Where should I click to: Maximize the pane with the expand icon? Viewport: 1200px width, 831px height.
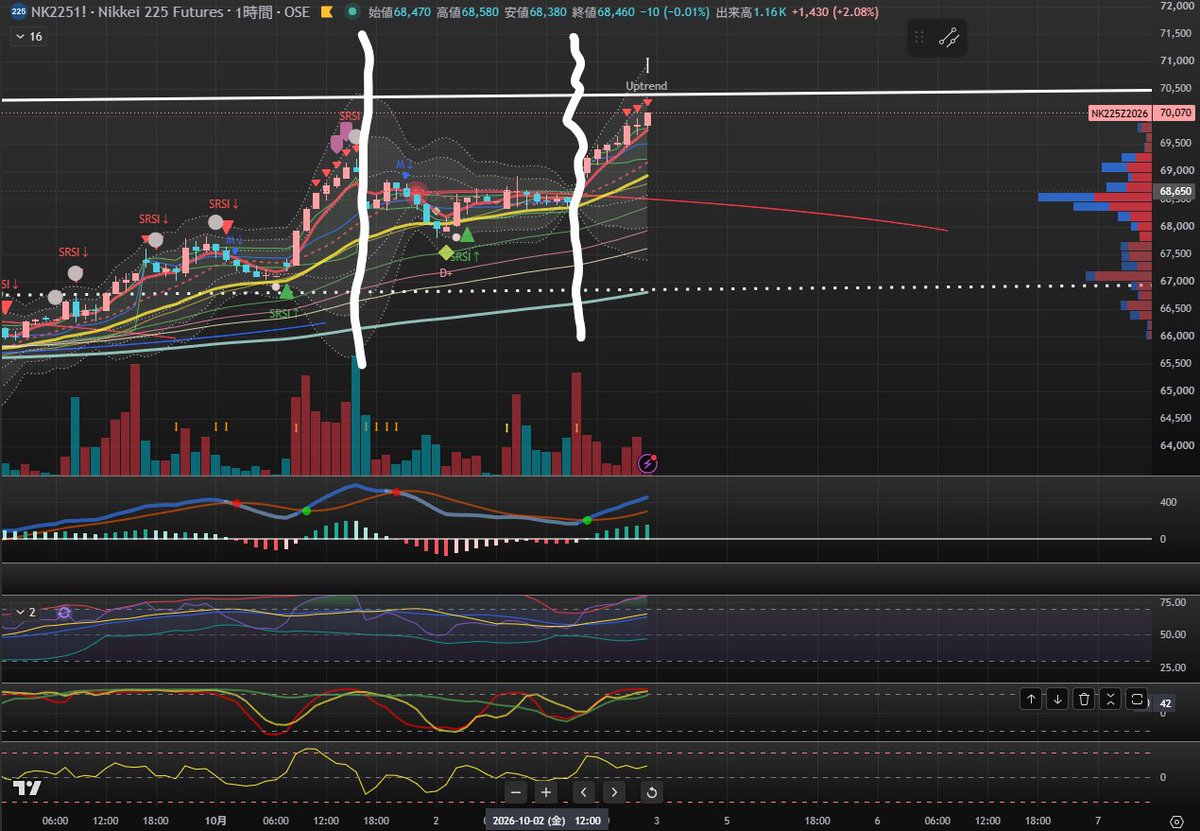point(1137,699)
